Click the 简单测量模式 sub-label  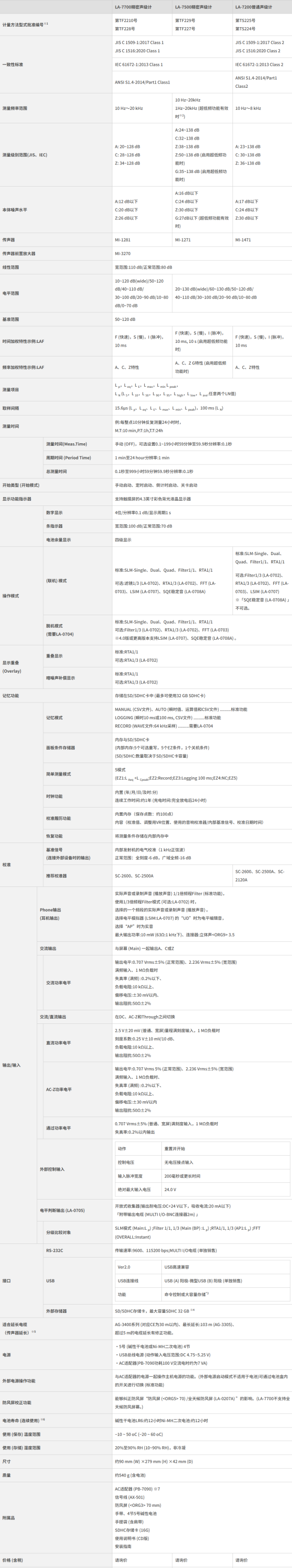click(59, 774)
